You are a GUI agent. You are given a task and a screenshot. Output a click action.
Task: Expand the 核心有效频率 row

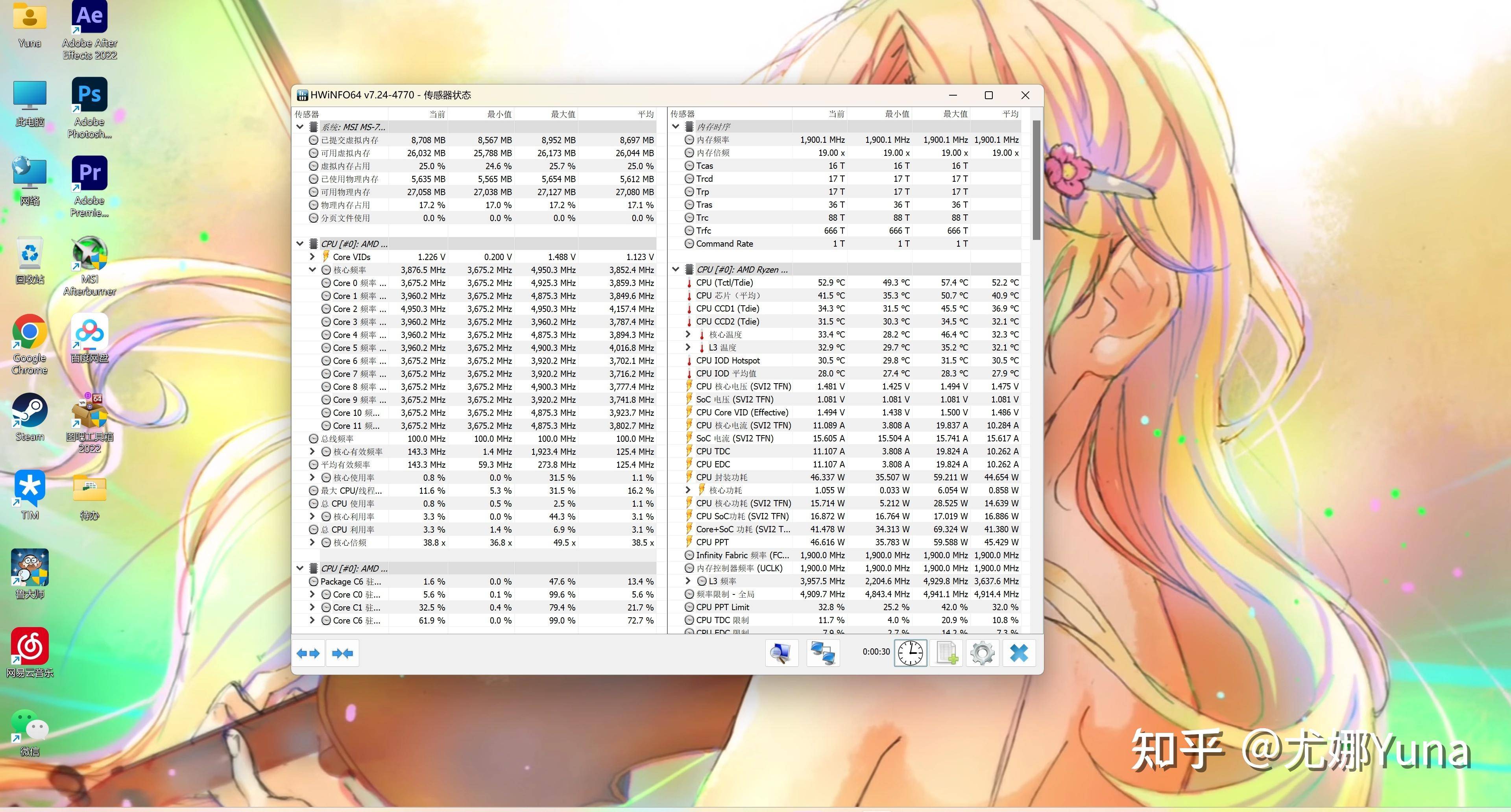(313, 451)
